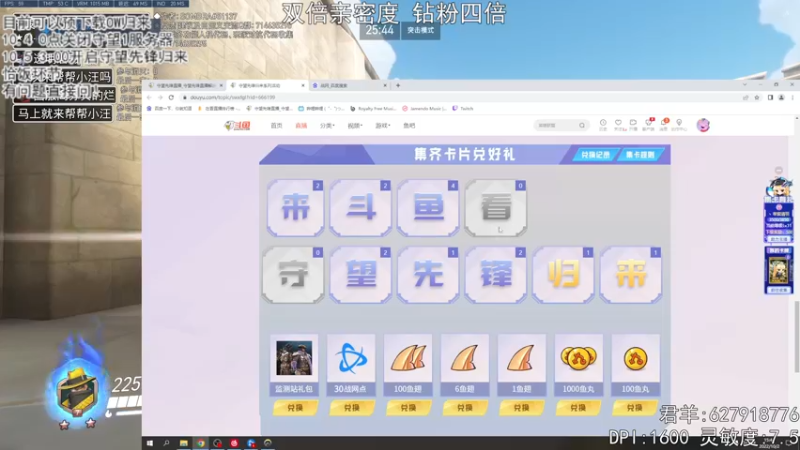
Task: Select the 锋 card
Action: pyautogui.click(x=495, y=276)
